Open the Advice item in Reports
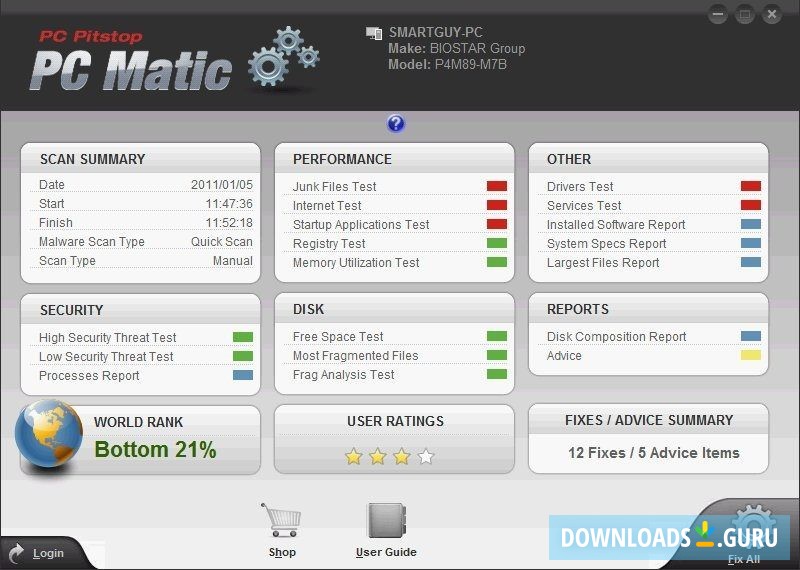 pos(564,356)
